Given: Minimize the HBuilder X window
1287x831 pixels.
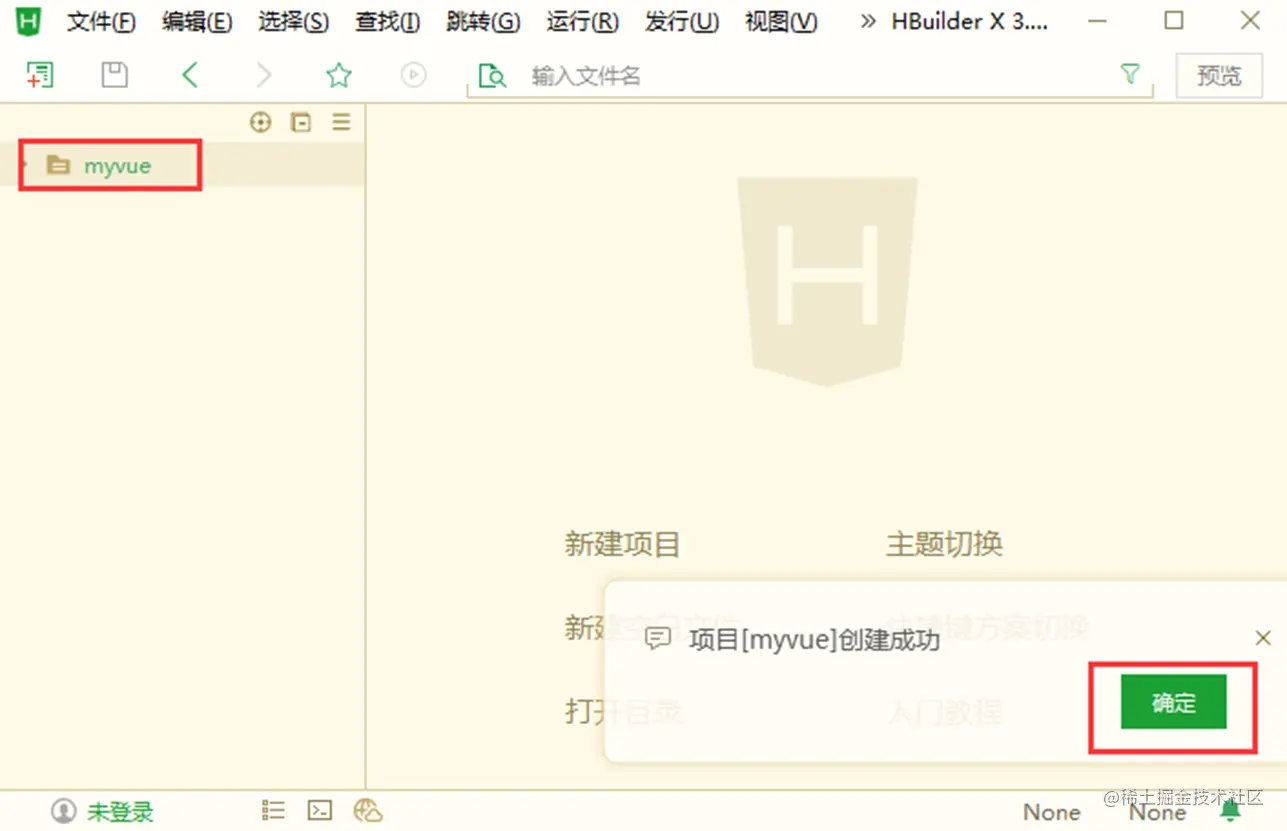Looking at the screenshot, I should [1098, 21].
